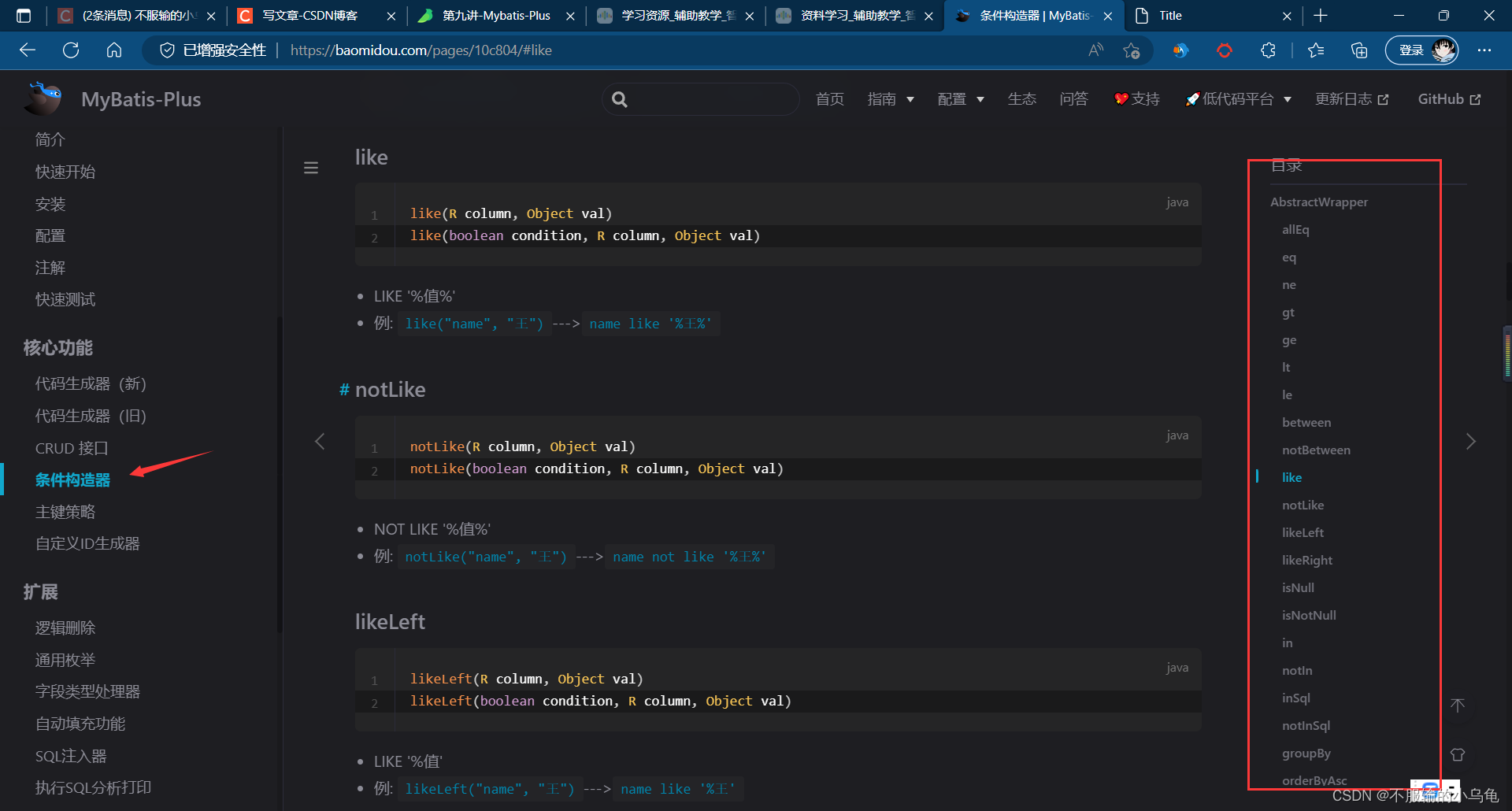Add page to favorites star icon
This screenshot has height=811, width=1512.
[1132, 50]
